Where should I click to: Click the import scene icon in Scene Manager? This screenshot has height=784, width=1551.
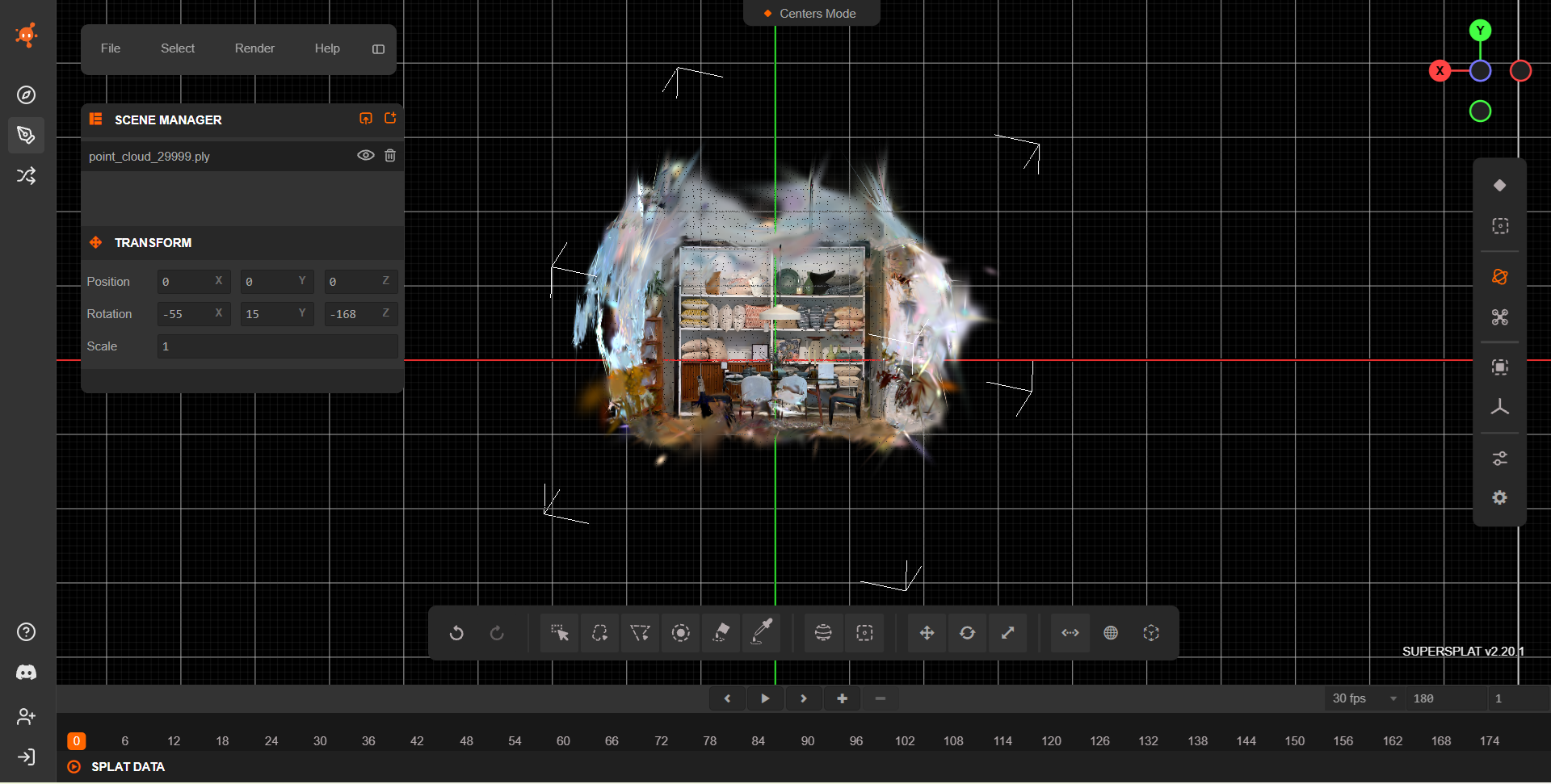[366, 119]
